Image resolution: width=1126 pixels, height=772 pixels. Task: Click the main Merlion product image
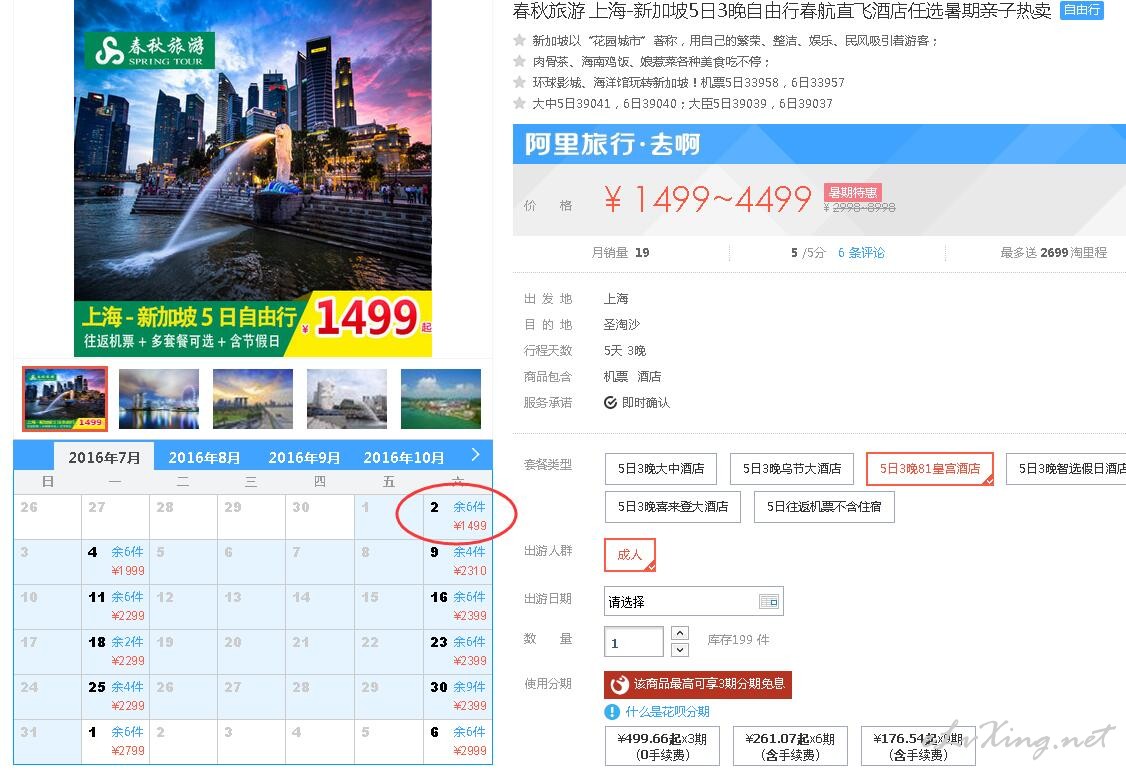[x=253, y=177]
